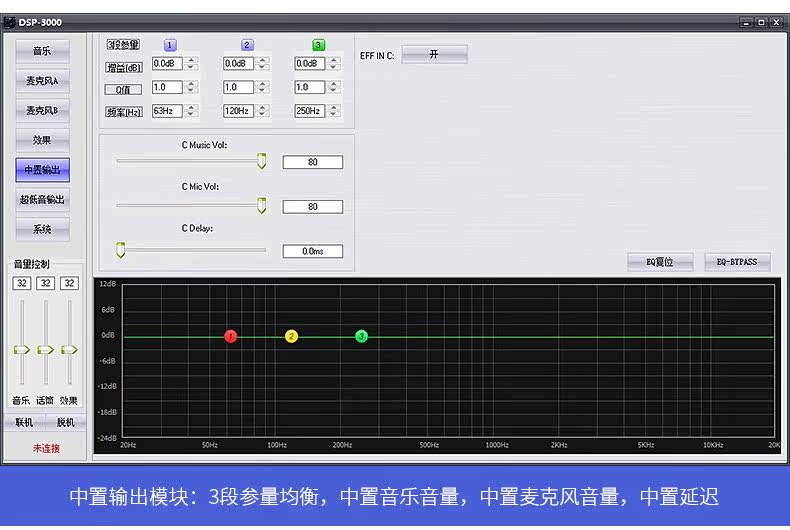Click the C Delay: label
The width and height of the screenshot is (790, 530).
tap(198, 229)
